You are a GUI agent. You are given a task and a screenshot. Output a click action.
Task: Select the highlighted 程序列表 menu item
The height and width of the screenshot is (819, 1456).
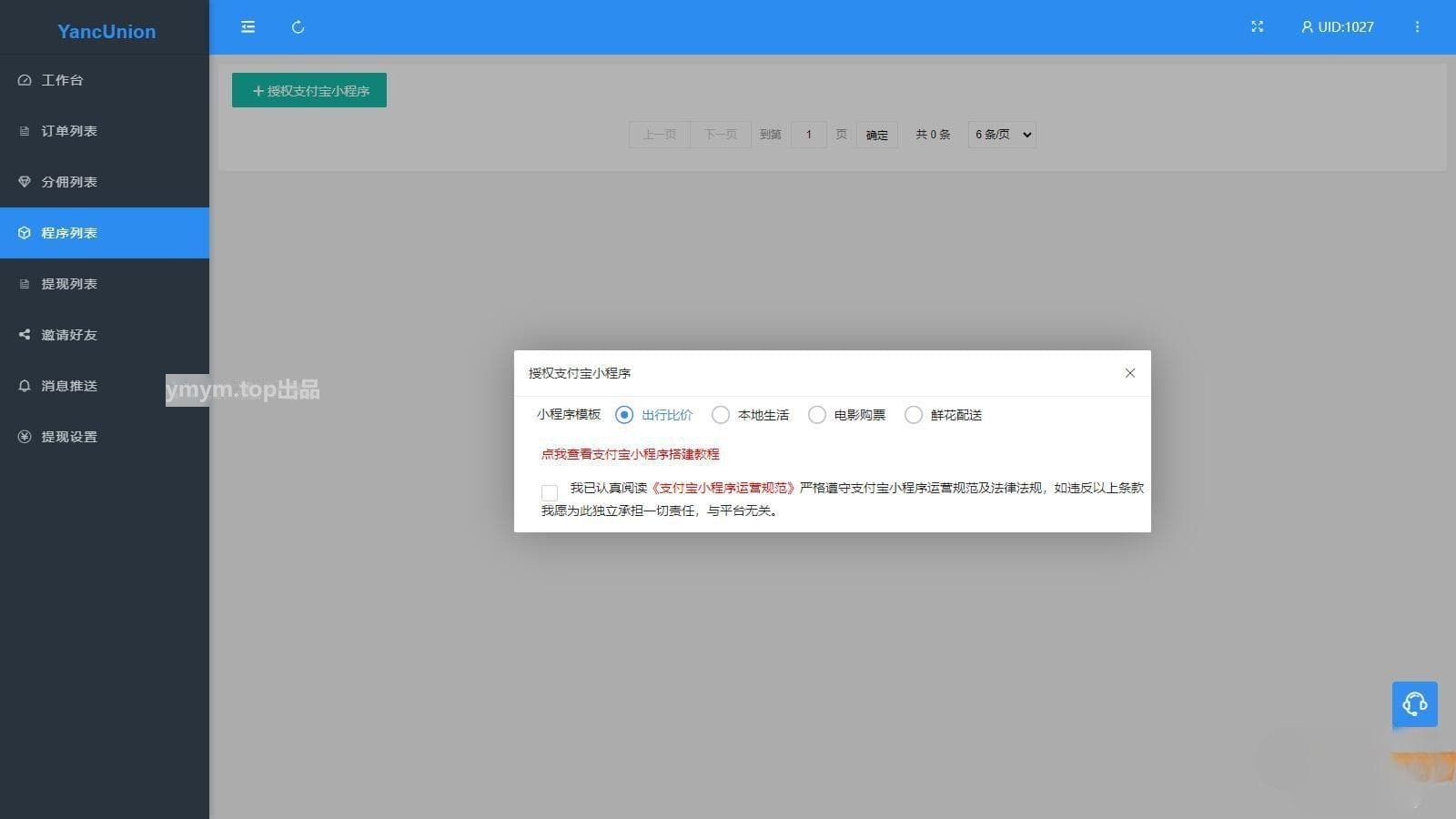pos(105,233)
